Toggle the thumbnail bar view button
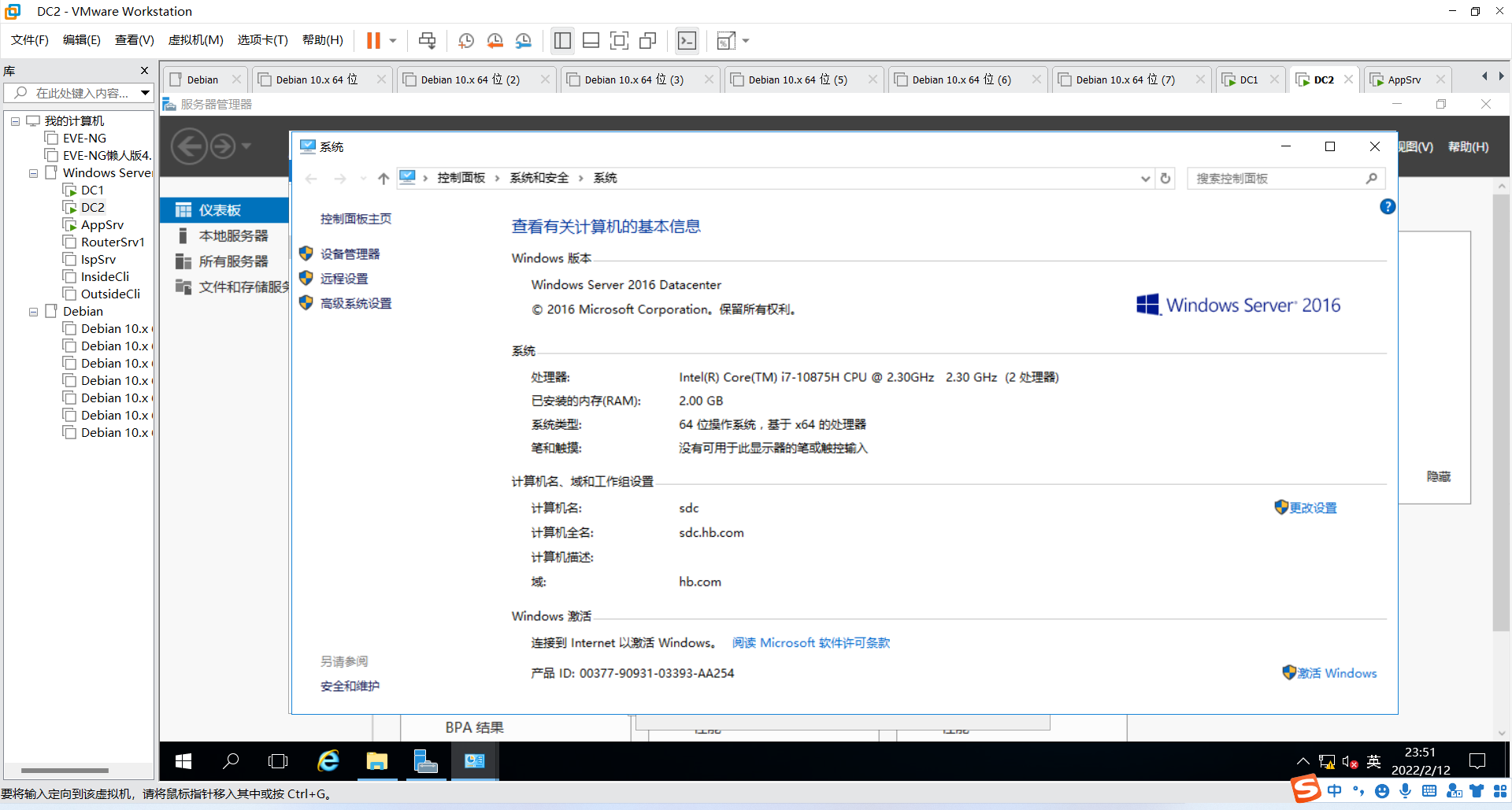1512x810 pixels. [x=591, y=41]
